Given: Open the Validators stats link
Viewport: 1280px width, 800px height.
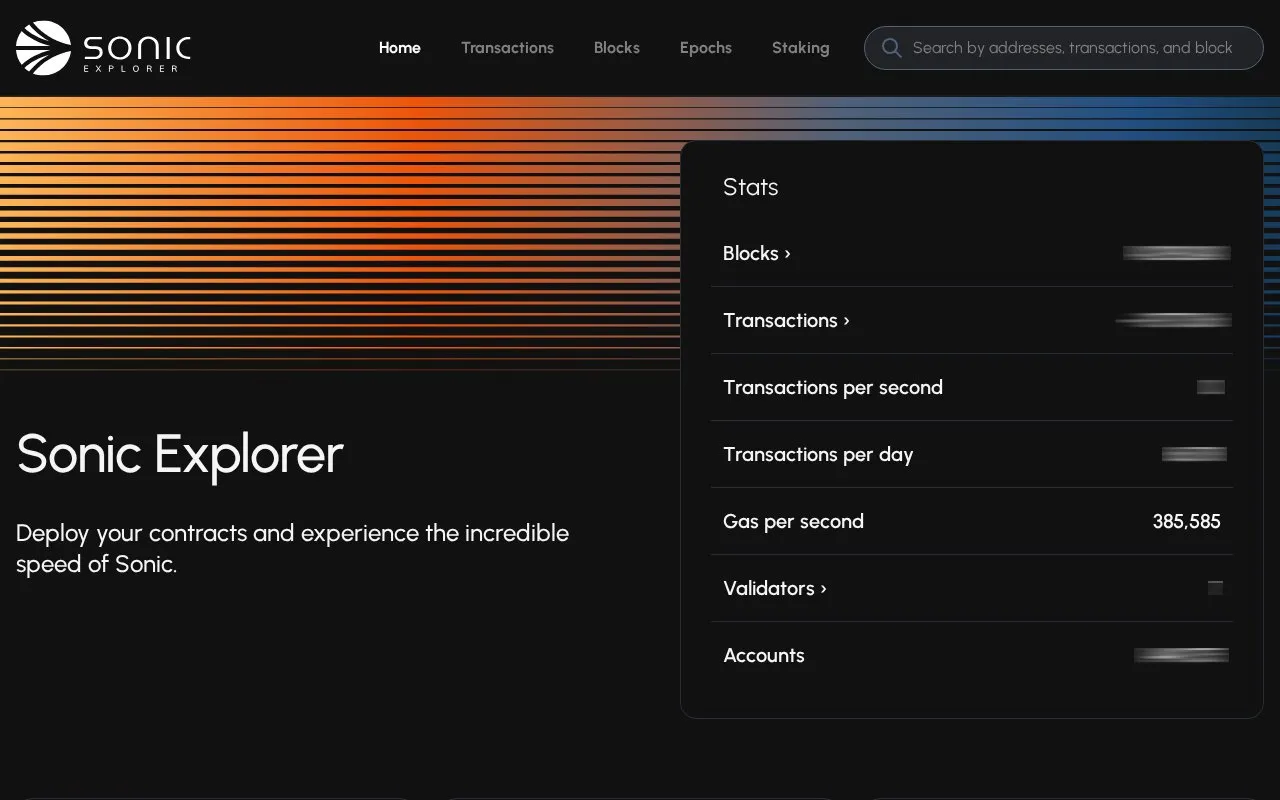Looking at the screenshot, I should coord(775,588).
